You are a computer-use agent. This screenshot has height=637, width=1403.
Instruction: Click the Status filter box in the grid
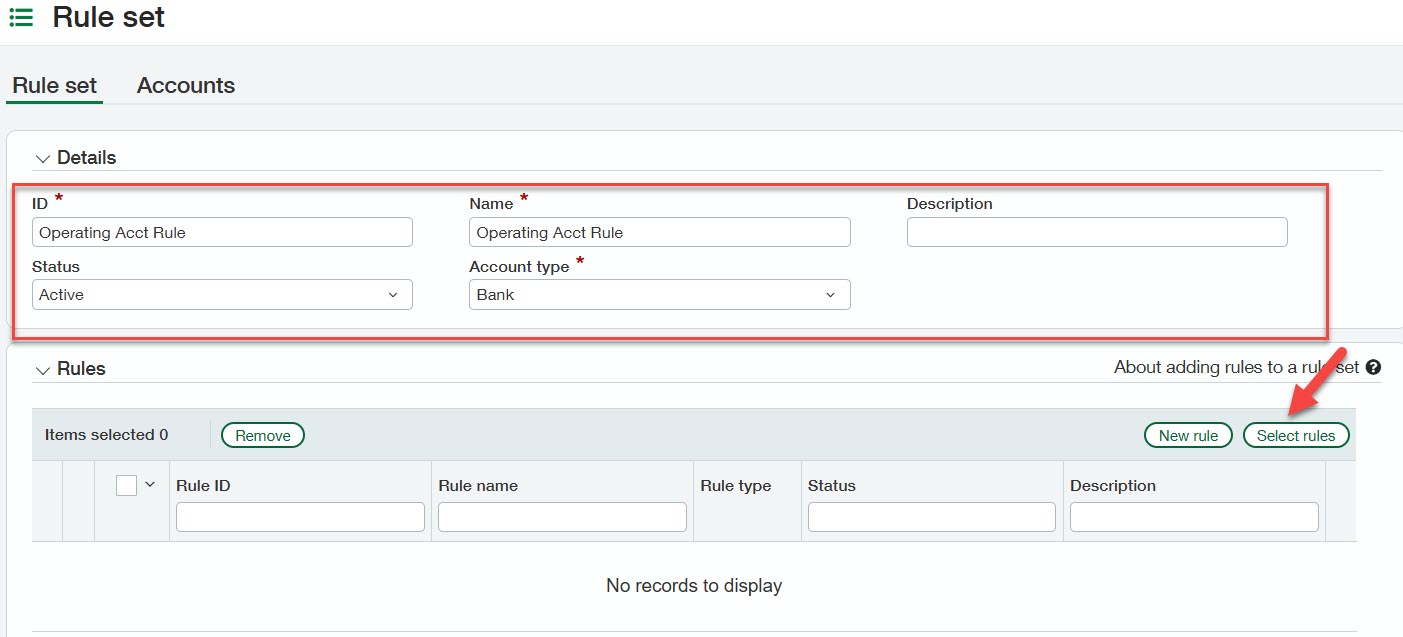[930, 516]
